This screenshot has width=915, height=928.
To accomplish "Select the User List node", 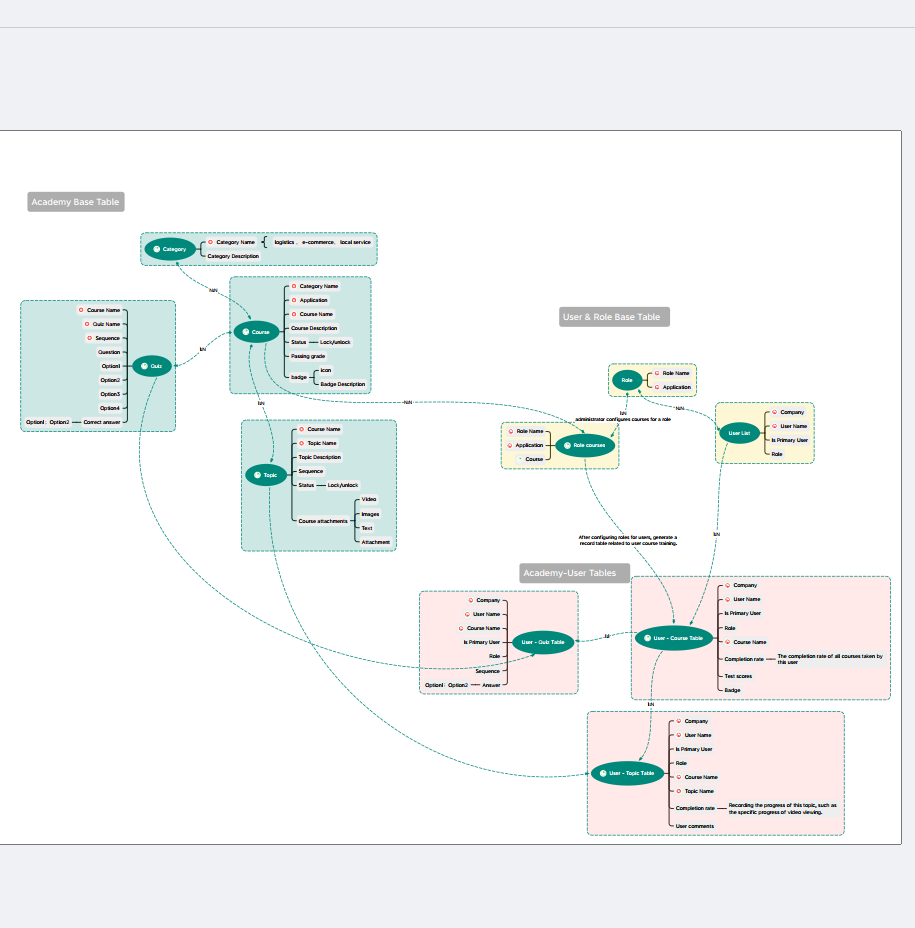I will (739, 433).
